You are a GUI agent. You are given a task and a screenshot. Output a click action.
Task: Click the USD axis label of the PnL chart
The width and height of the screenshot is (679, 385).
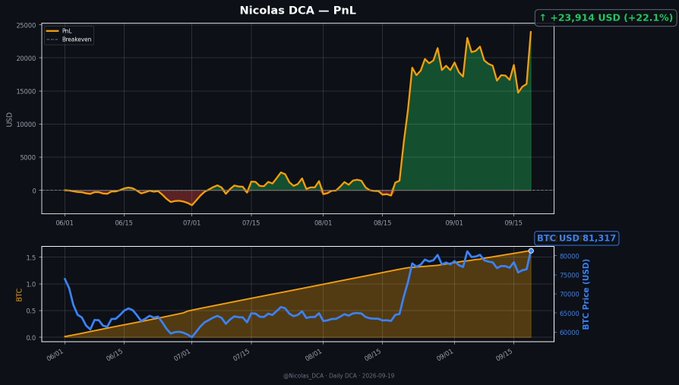pos(10,120)
